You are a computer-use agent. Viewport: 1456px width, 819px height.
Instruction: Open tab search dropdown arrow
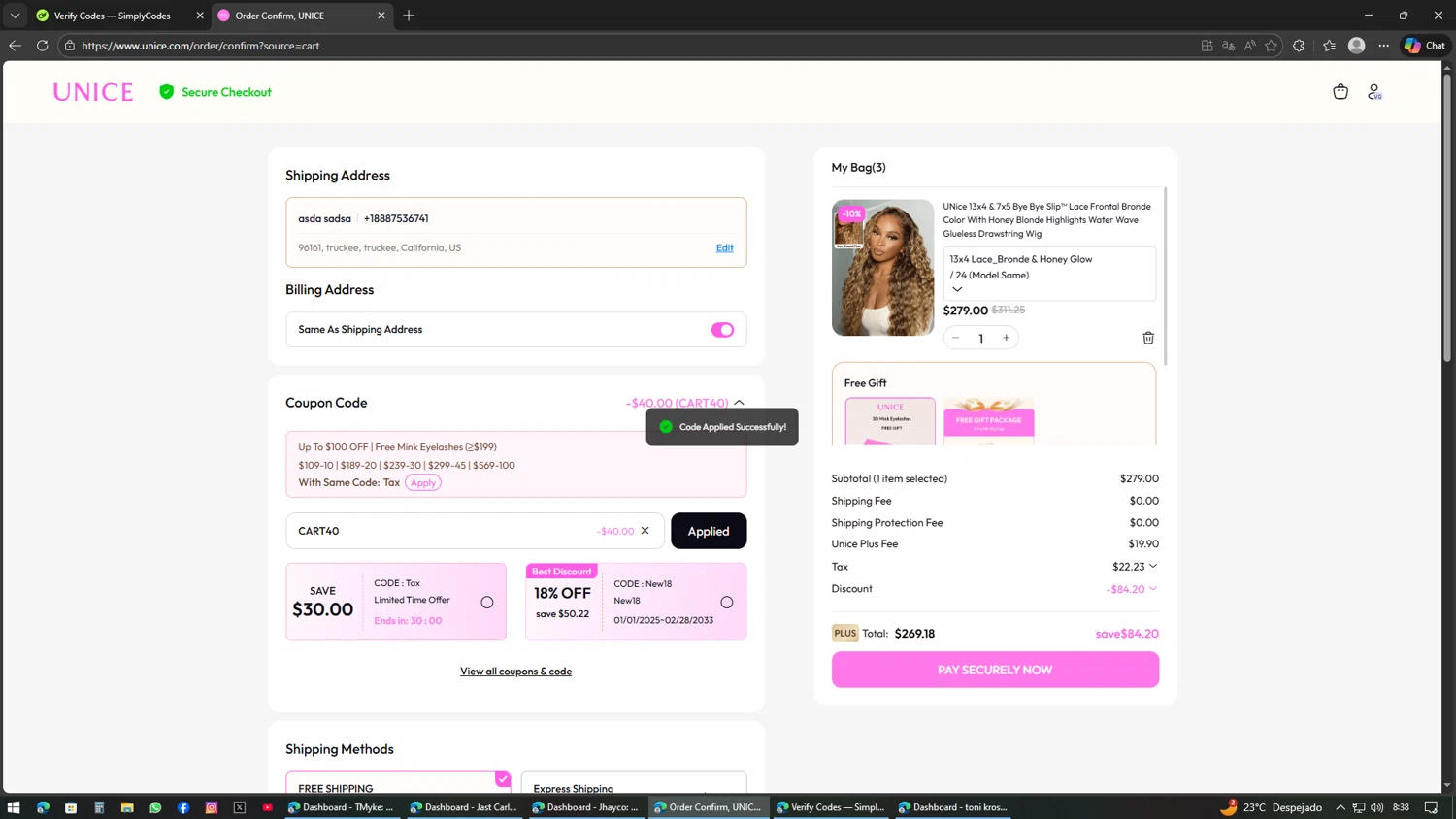coord(15,16)
